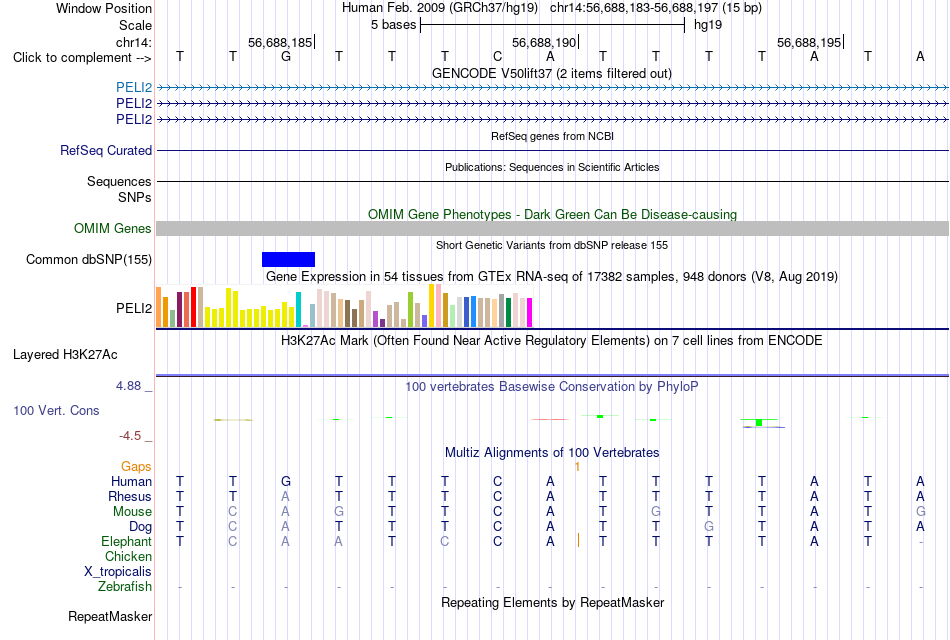Image resolution: width=950 pixels, height=640 pixels.
Task: Click the chr14:56,688,183-56,688,197 (15 bp) position text
Action: [x=656, y=8]
